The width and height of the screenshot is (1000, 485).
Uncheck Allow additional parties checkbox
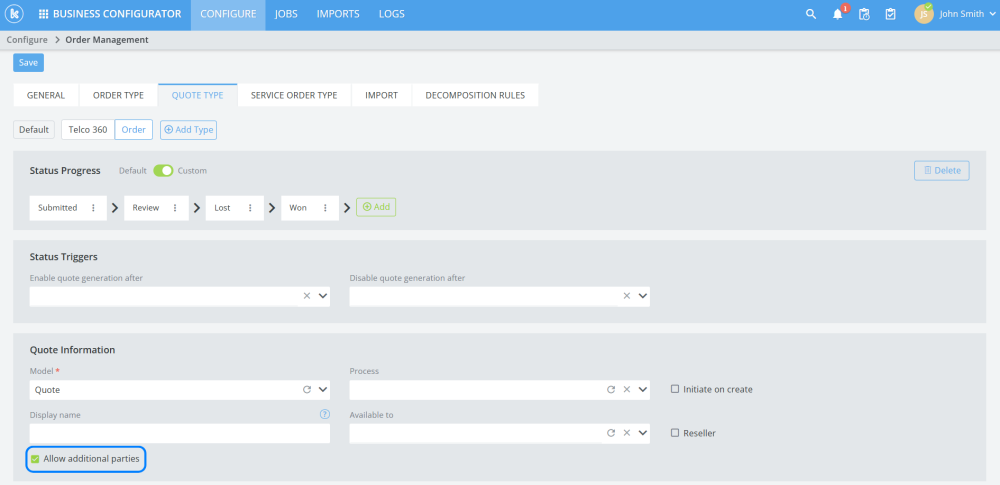pyautogui.click(x=35, y=458)
